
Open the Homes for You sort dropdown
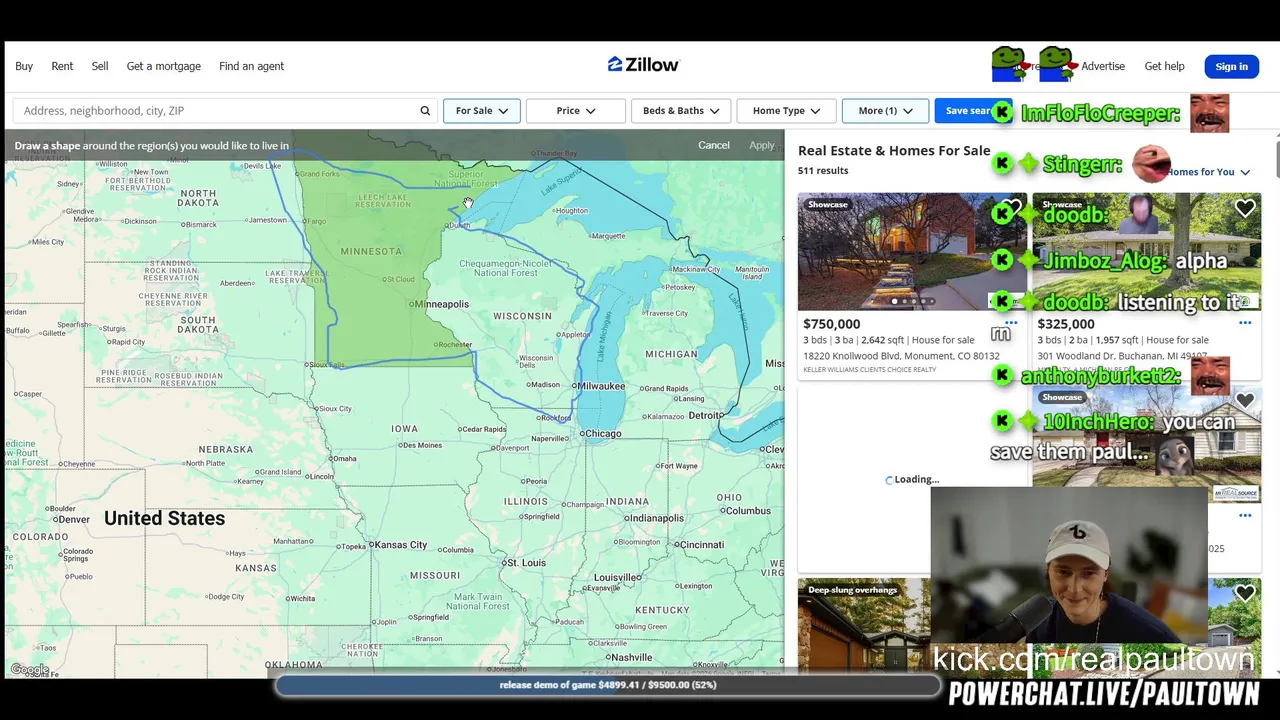tap(1208, 172)
